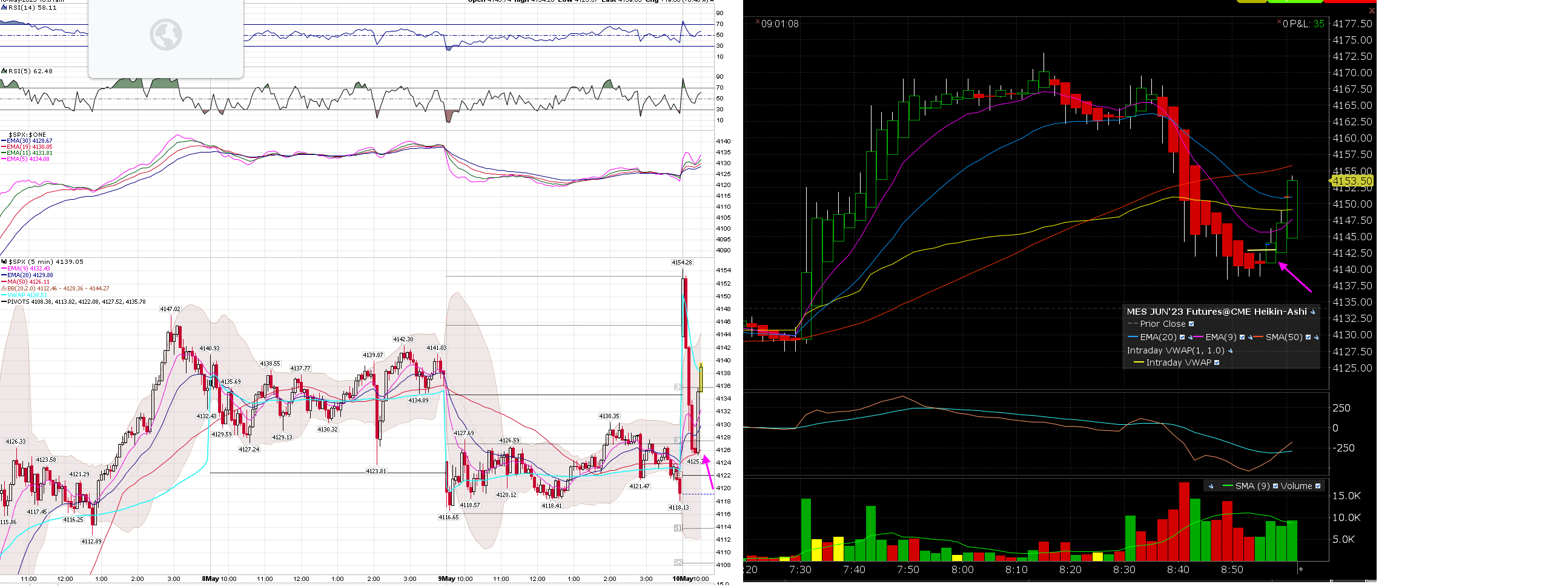Click the yellow button at top
This screenshot has width=1568, height=587.
coord(1252,1)
